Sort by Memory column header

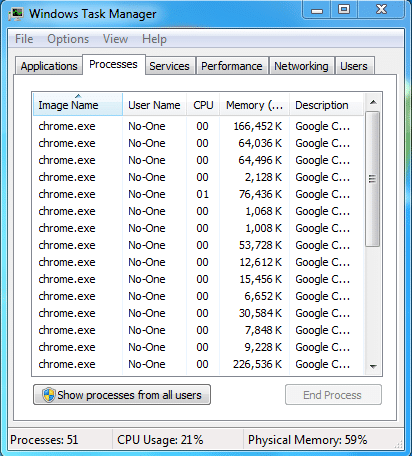tap(254, 105)
